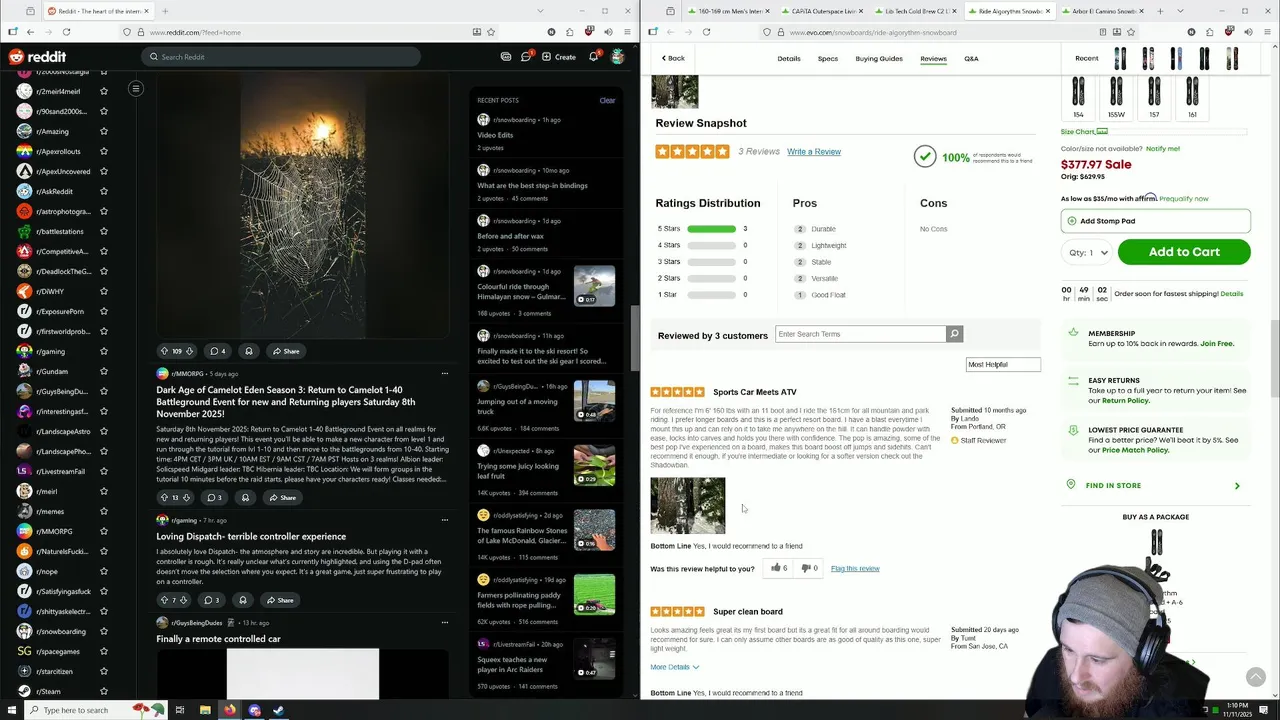List all tabs in evo Firefox window
This screenshot has width=1280, height=720.
1180,11
